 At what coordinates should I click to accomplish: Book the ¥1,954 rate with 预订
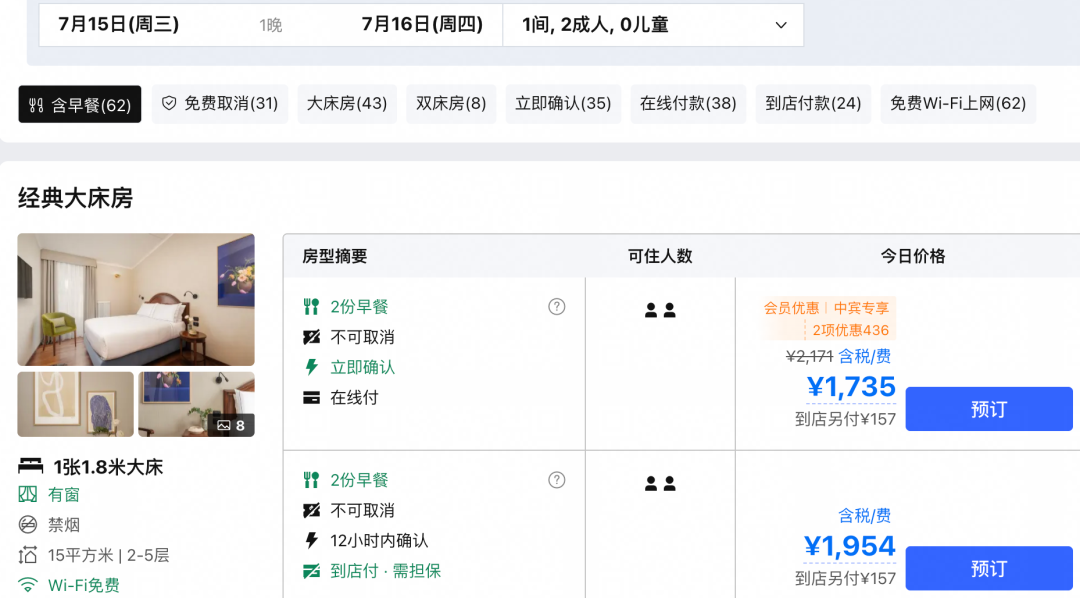pyautogui.click(x=988, y=568)
